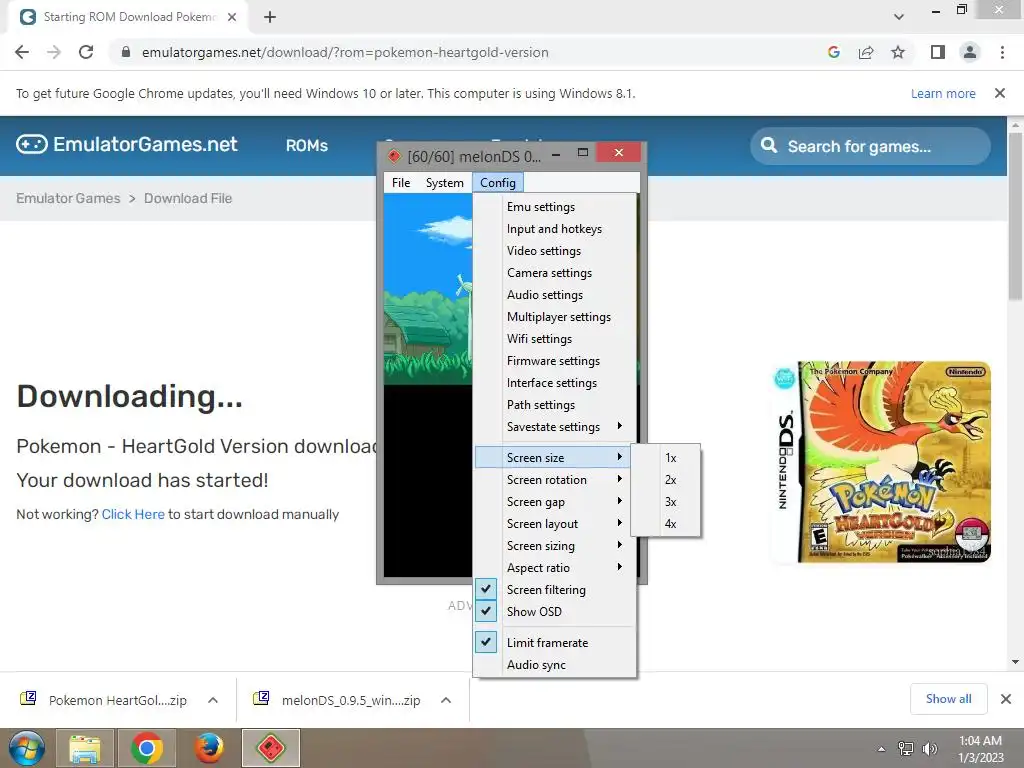Screen dimensions: 1024x768
Task: Expand Screen sizing submenu
Action: (554, 546)
